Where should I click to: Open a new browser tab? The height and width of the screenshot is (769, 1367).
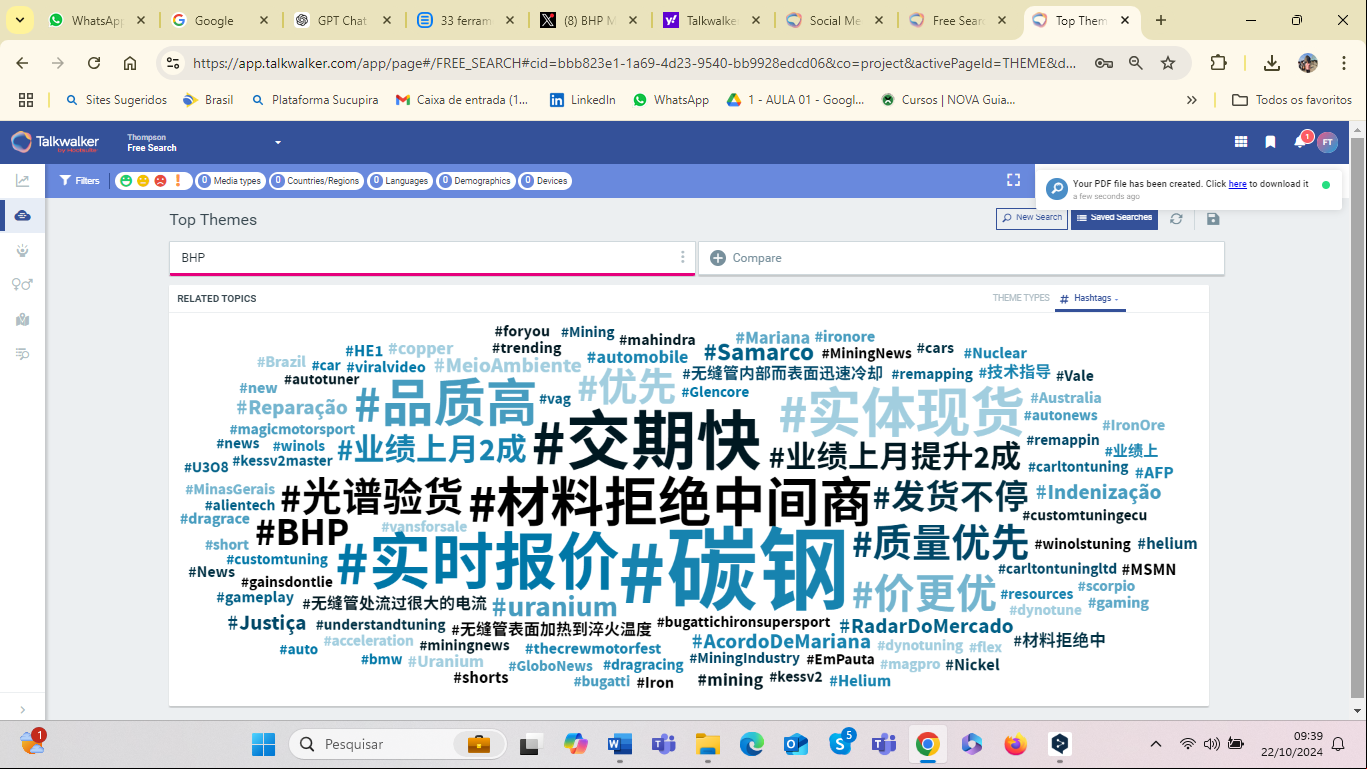[x=1161, y=20]
